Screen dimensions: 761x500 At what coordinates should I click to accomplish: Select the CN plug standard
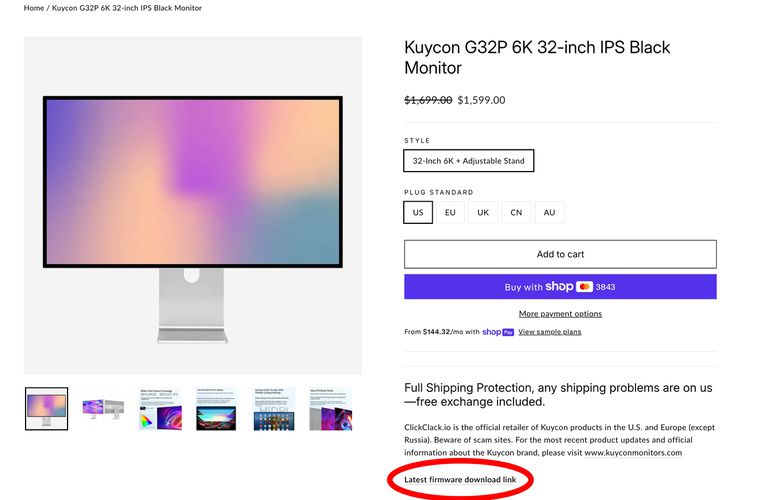516,213
